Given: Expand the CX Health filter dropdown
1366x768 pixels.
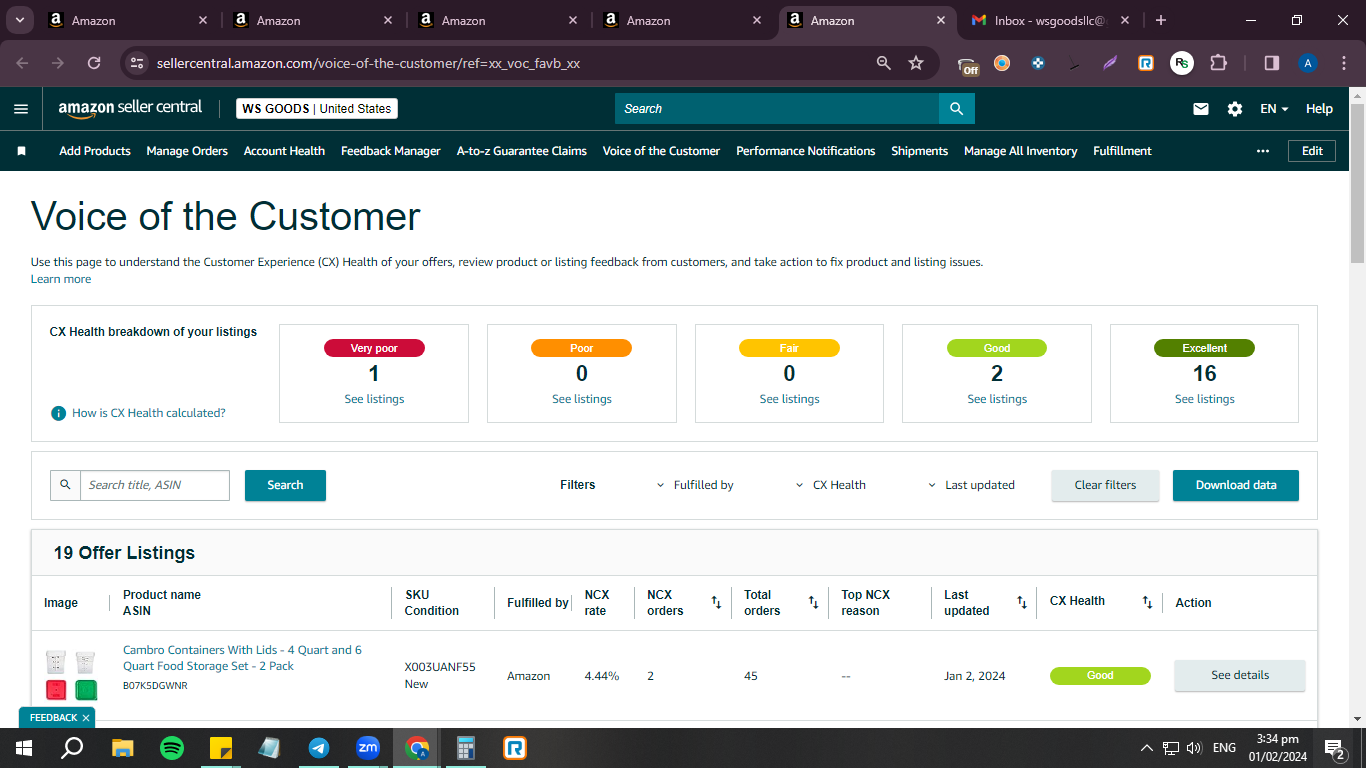Looking at the screenshot, I should click(x=831, y=485).
